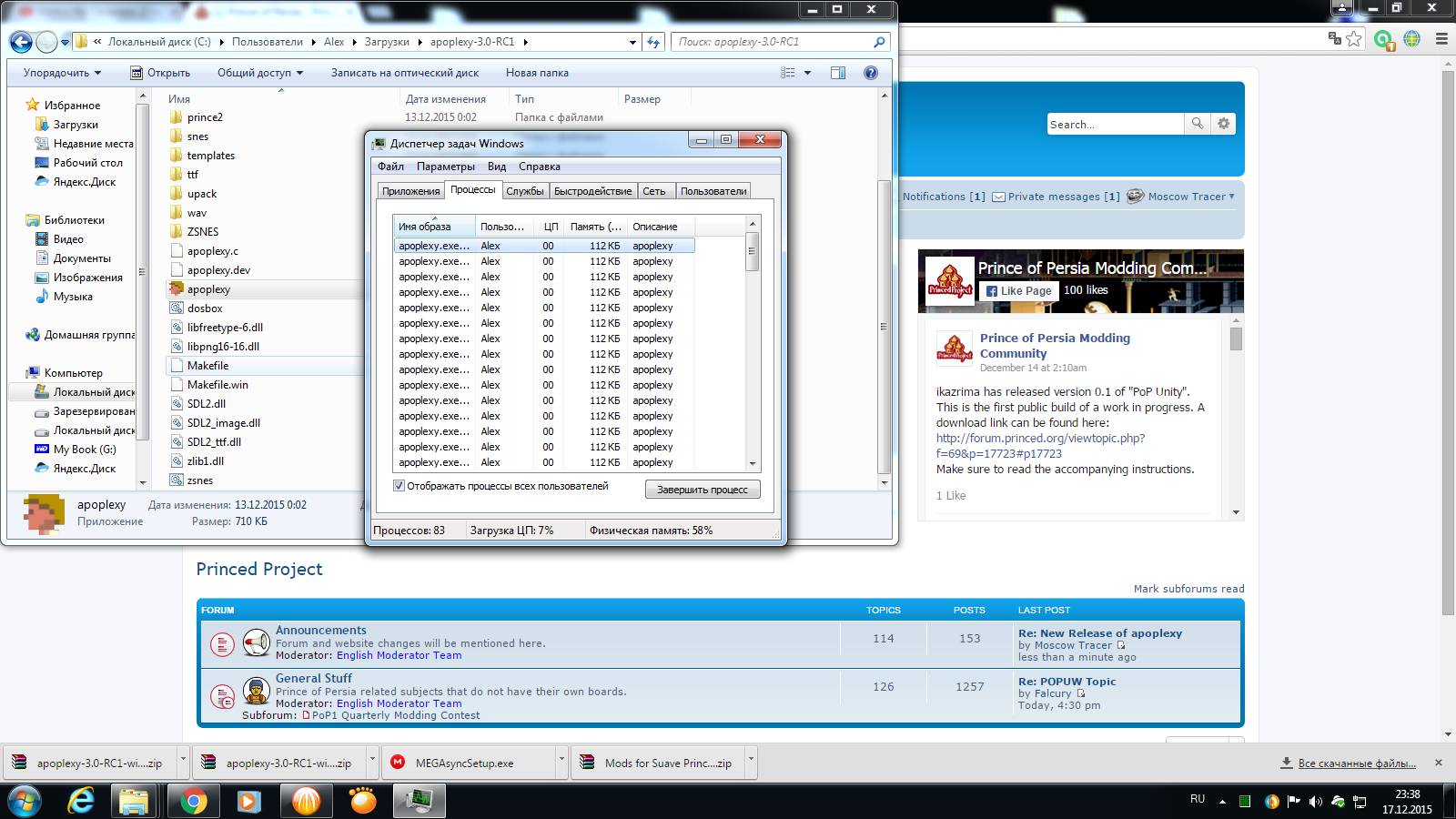The height and width of the screenshot is (819, 1456).
Task: Select the prince2 folder icon
Action: pyautogui.click(x=177, y=117)
